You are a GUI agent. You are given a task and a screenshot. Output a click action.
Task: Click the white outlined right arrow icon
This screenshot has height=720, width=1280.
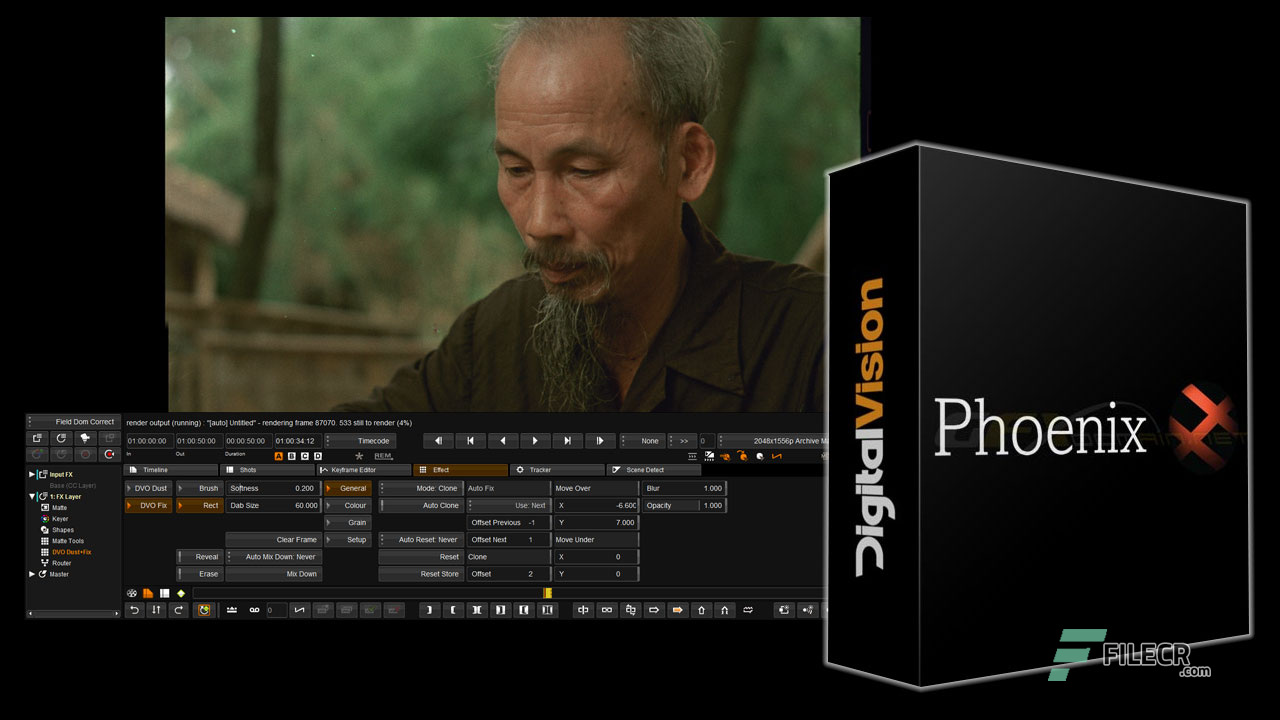(x=654, y=610)
